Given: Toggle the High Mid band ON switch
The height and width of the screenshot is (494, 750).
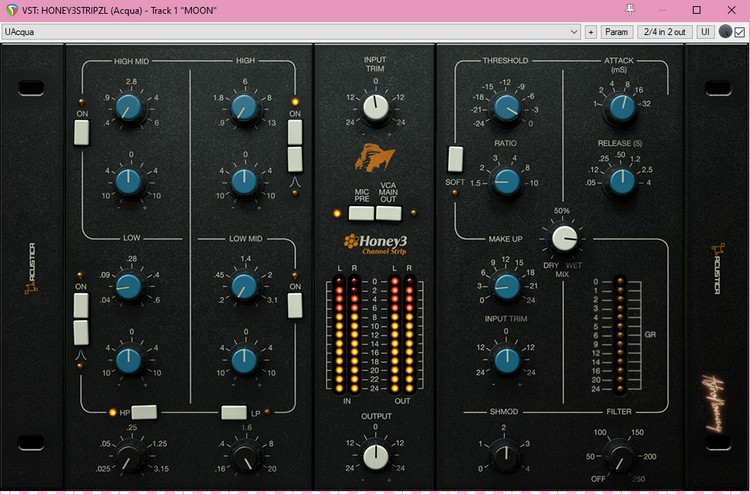Looking at the screenshot, I should 82,133.
